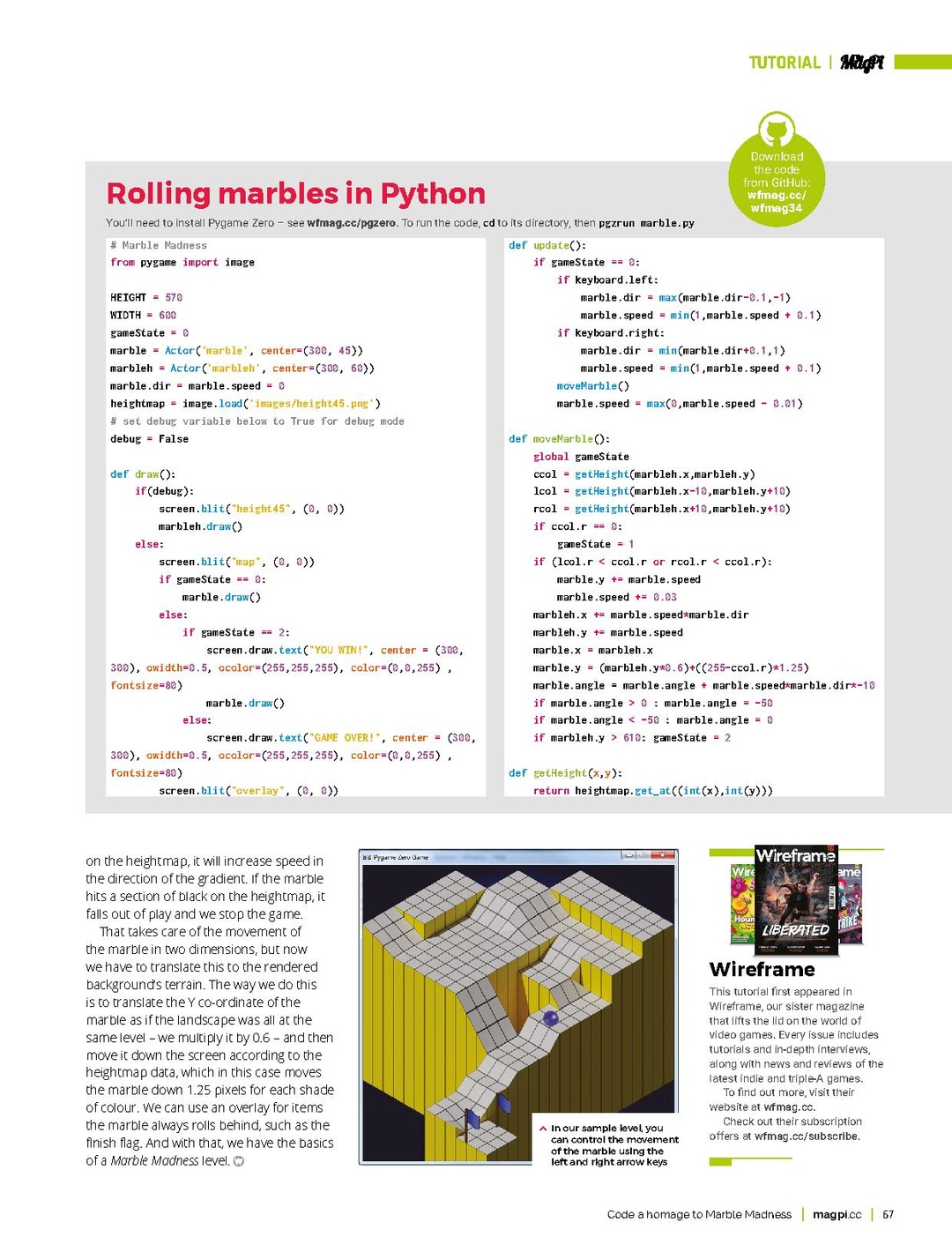Click the Wireframe 'Liberated' magazine cover
The image size is (952, 1252).
pyautogui.click(x=796, y=901)
